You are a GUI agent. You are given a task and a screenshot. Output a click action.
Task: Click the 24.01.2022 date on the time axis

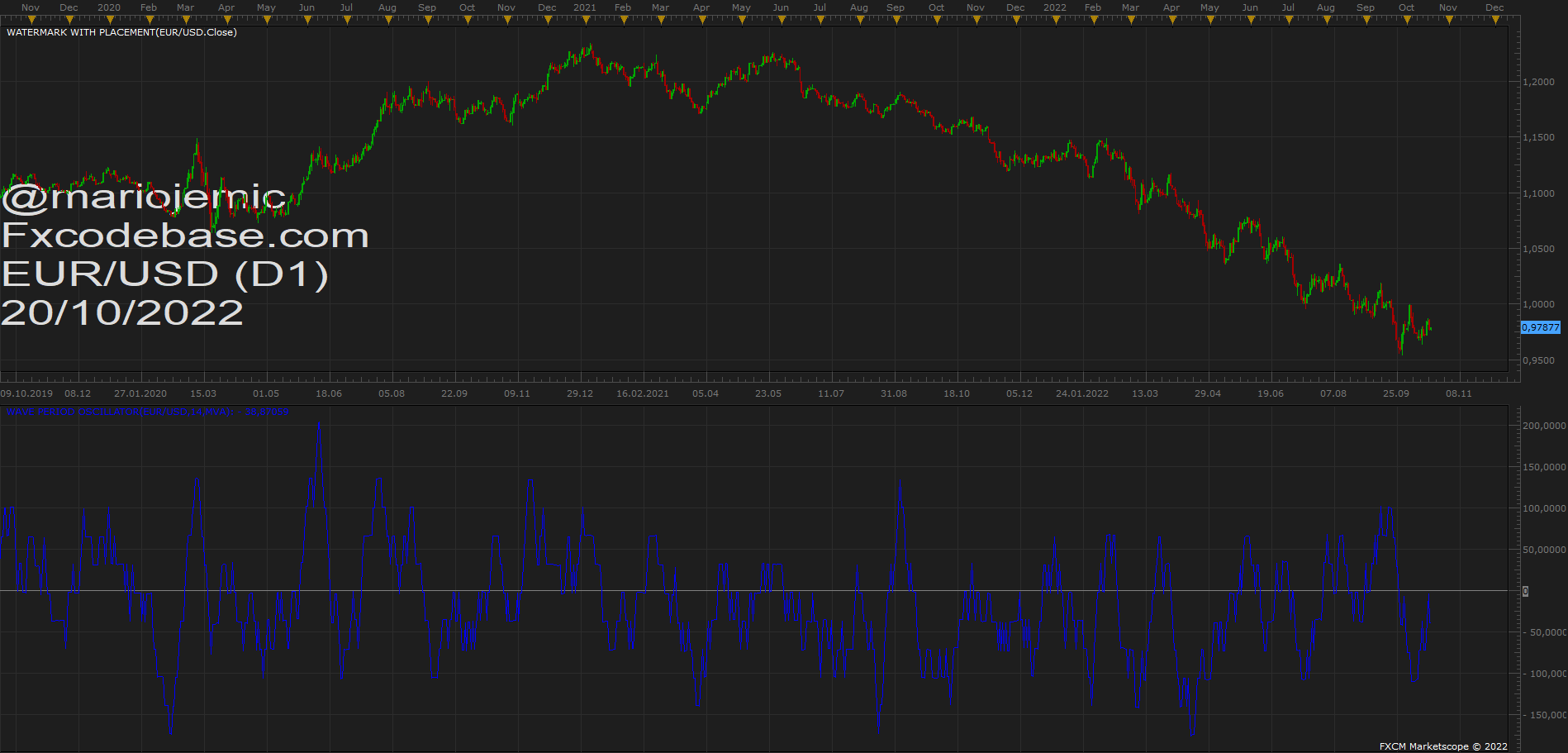point(1082,393)
